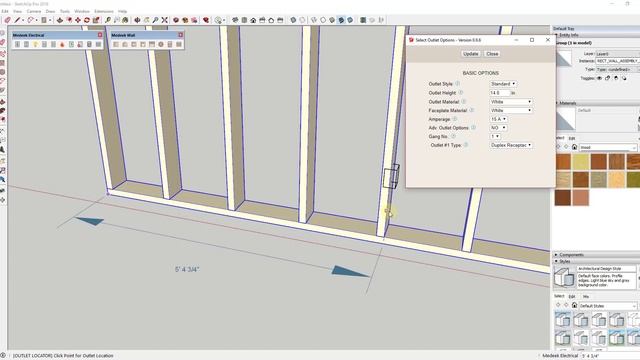The image size is (640, 360).
Task: Enable X-Ray face style icon
Action: pos(293,20)
